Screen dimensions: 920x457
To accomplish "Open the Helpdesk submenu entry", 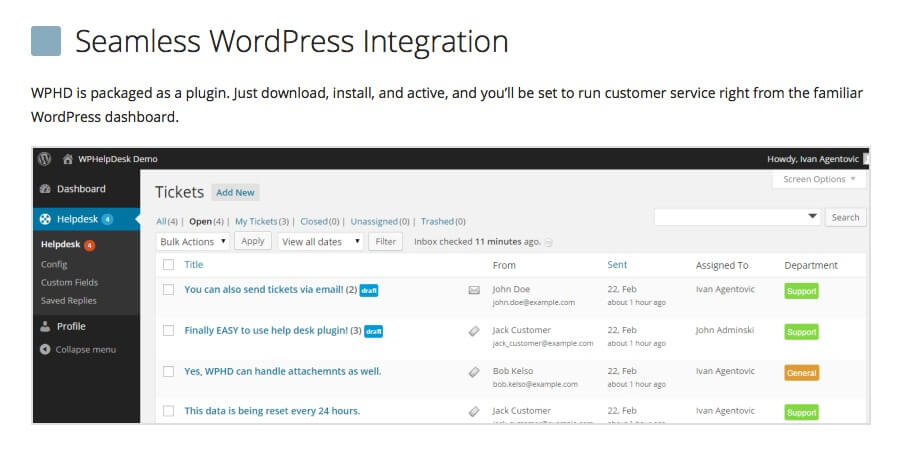I will [60, 245].
